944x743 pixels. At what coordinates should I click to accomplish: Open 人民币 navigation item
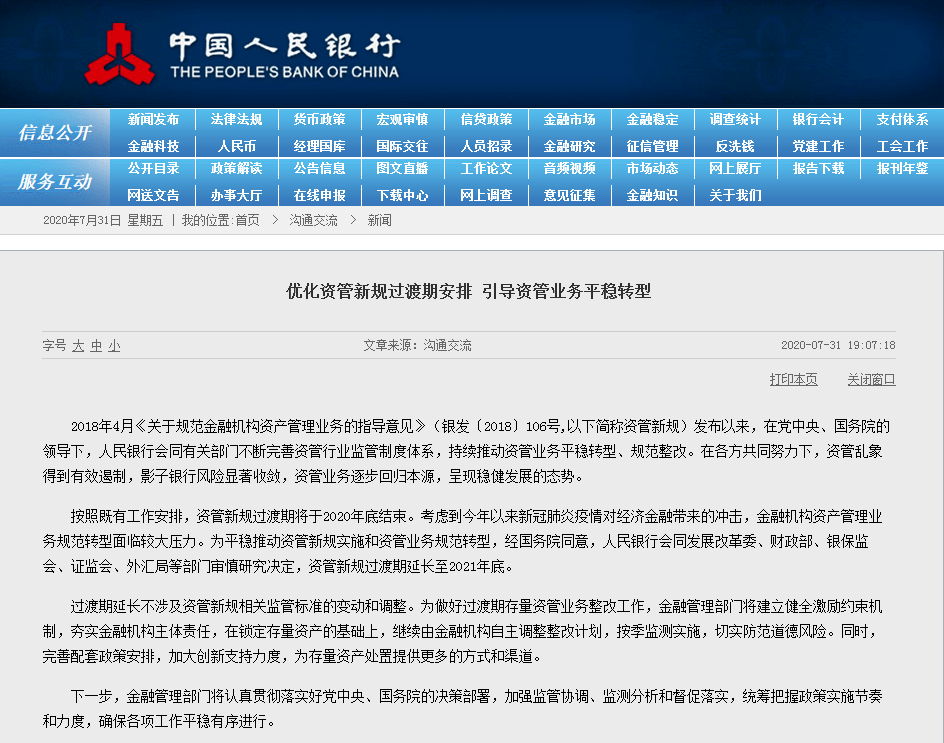[x=237, y=146]
